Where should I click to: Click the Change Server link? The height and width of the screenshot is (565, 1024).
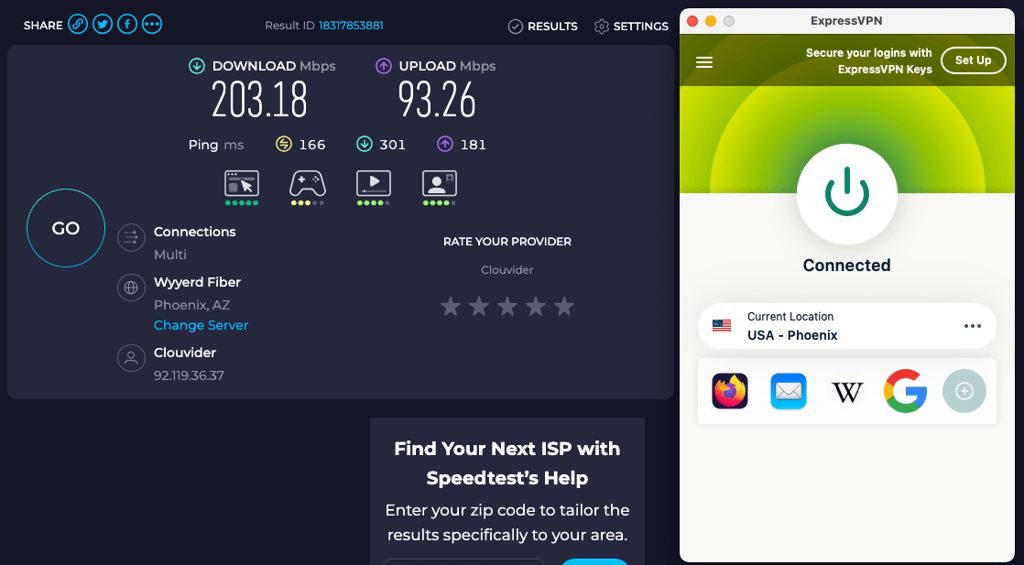click(200, 325)
